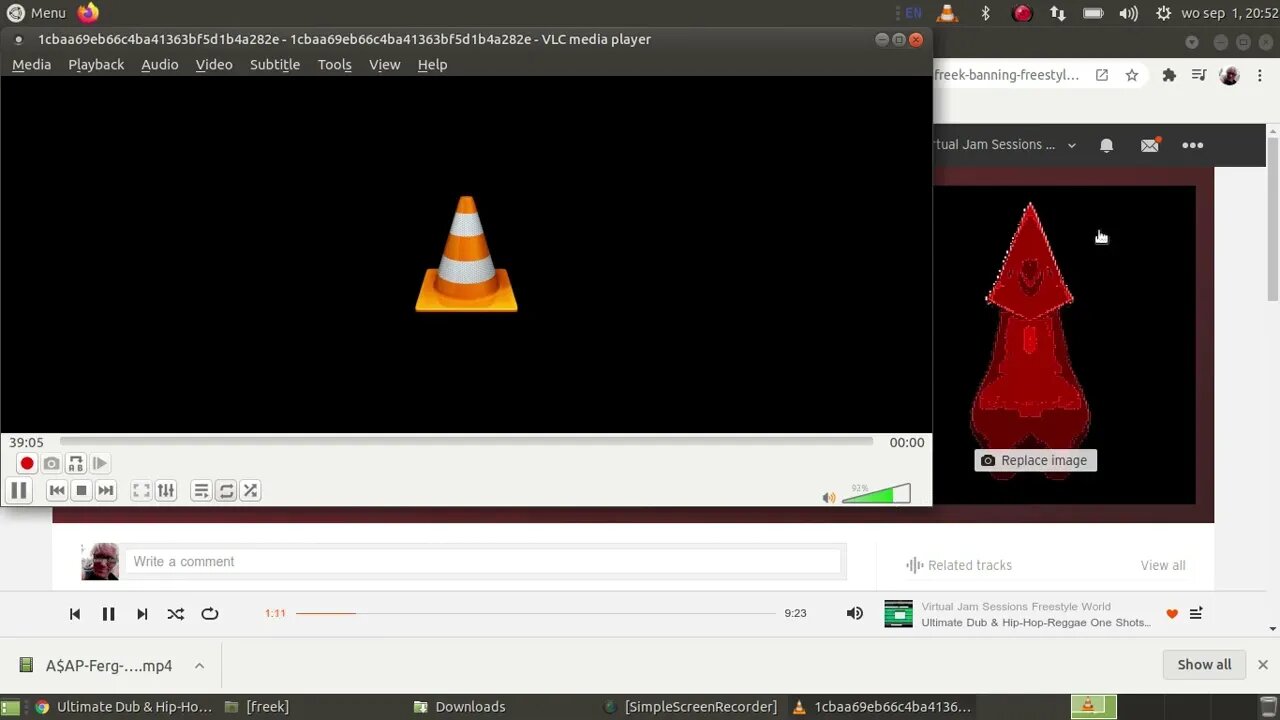Go to previous media in VLC
The image size is (1280, 720).
coord(57,490)
